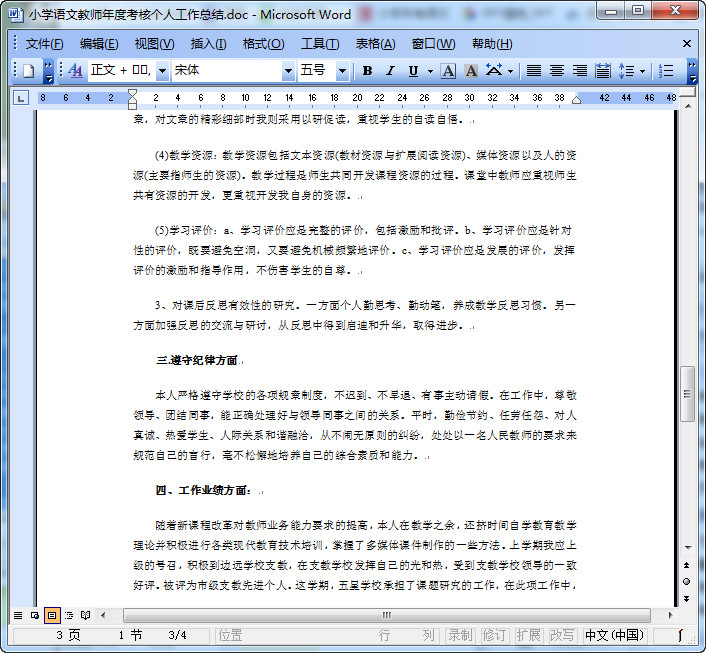Go to previous page browse button
Screen dimensions: 706x653
[687, 565]
